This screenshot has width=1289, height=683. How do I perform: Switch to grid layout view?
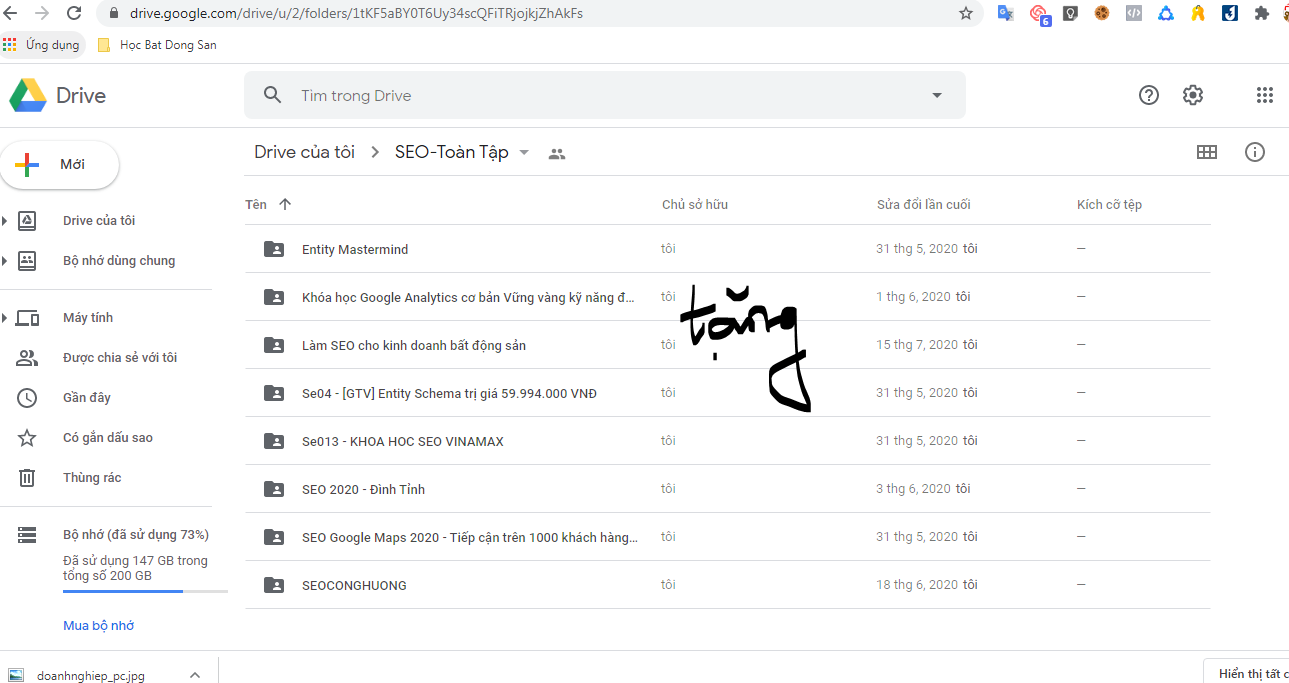(x=1207, y=152)
